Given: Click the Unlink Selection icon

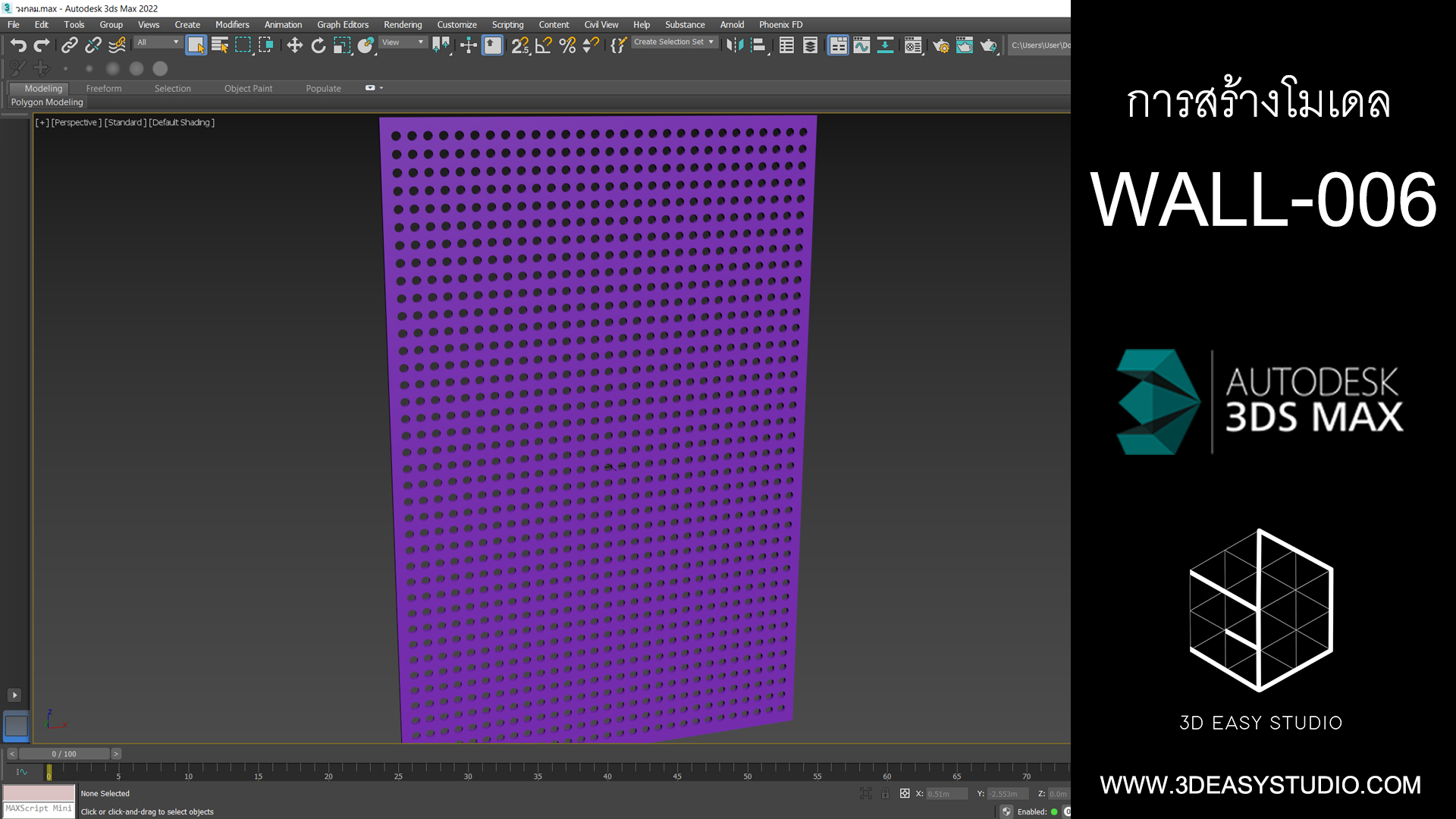Looking at the screenshot, I should (93, 45).
